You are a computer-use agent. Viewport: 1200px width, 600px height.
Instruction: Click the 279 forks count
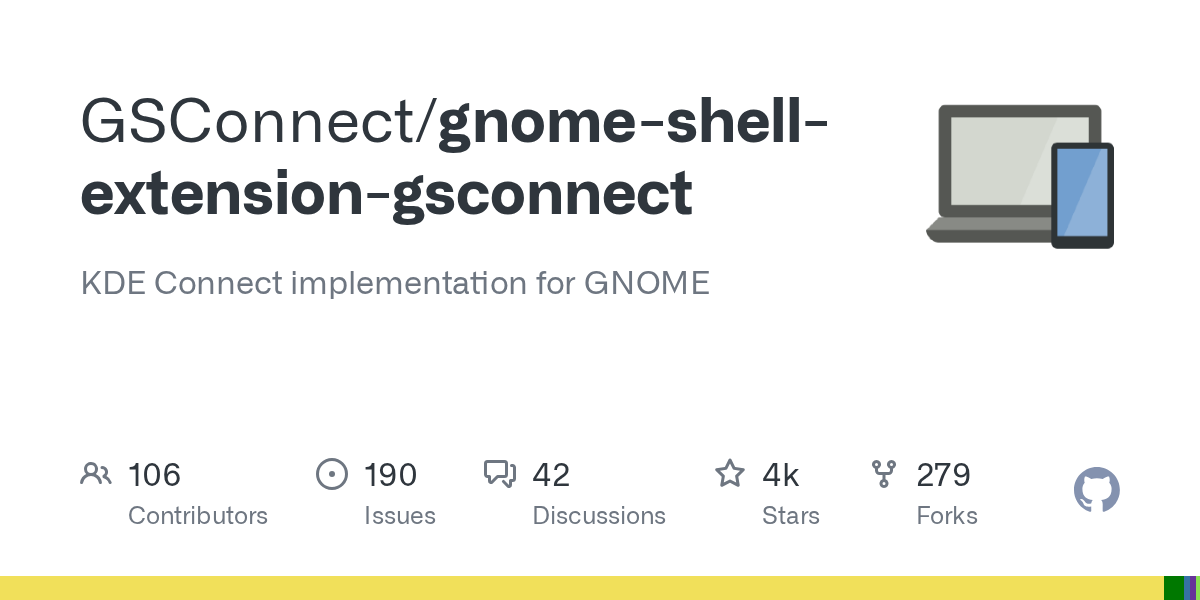click(943, 474)
